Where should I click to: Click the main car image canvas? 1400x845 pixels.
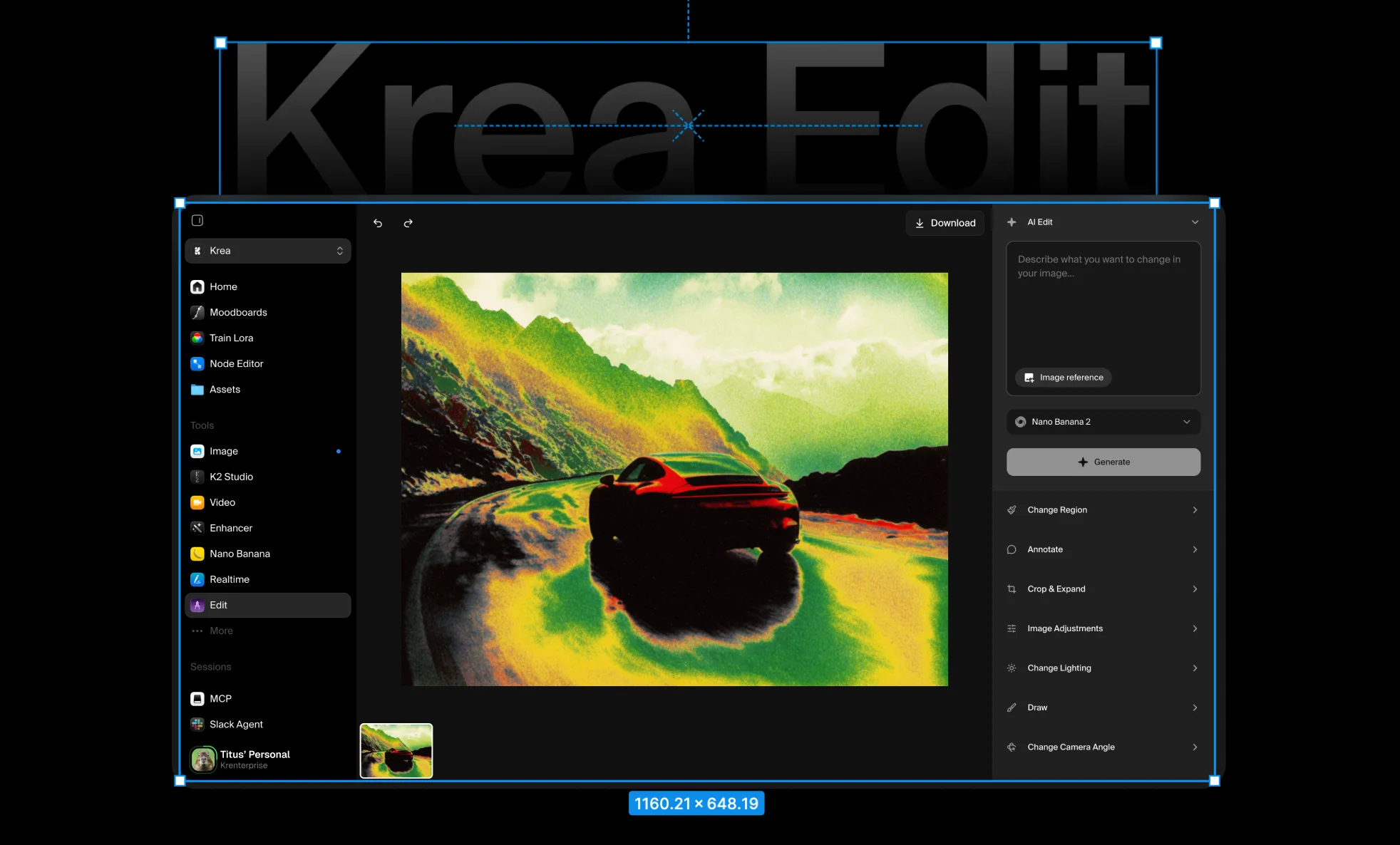[x=674, y=479]
